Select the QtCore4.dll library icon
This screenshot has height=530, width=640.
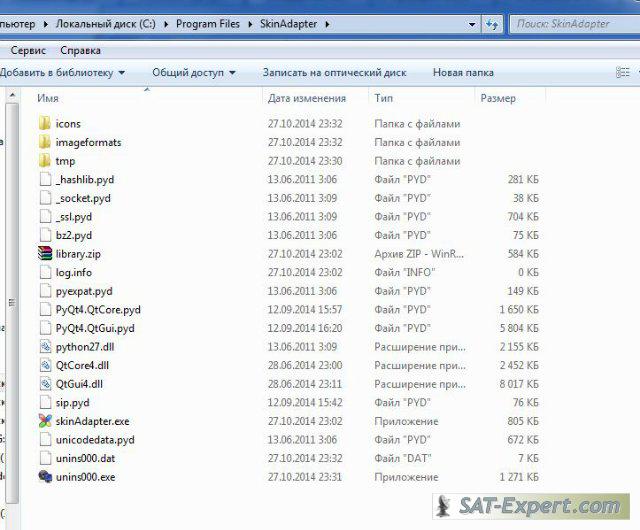tap(45, 365)
